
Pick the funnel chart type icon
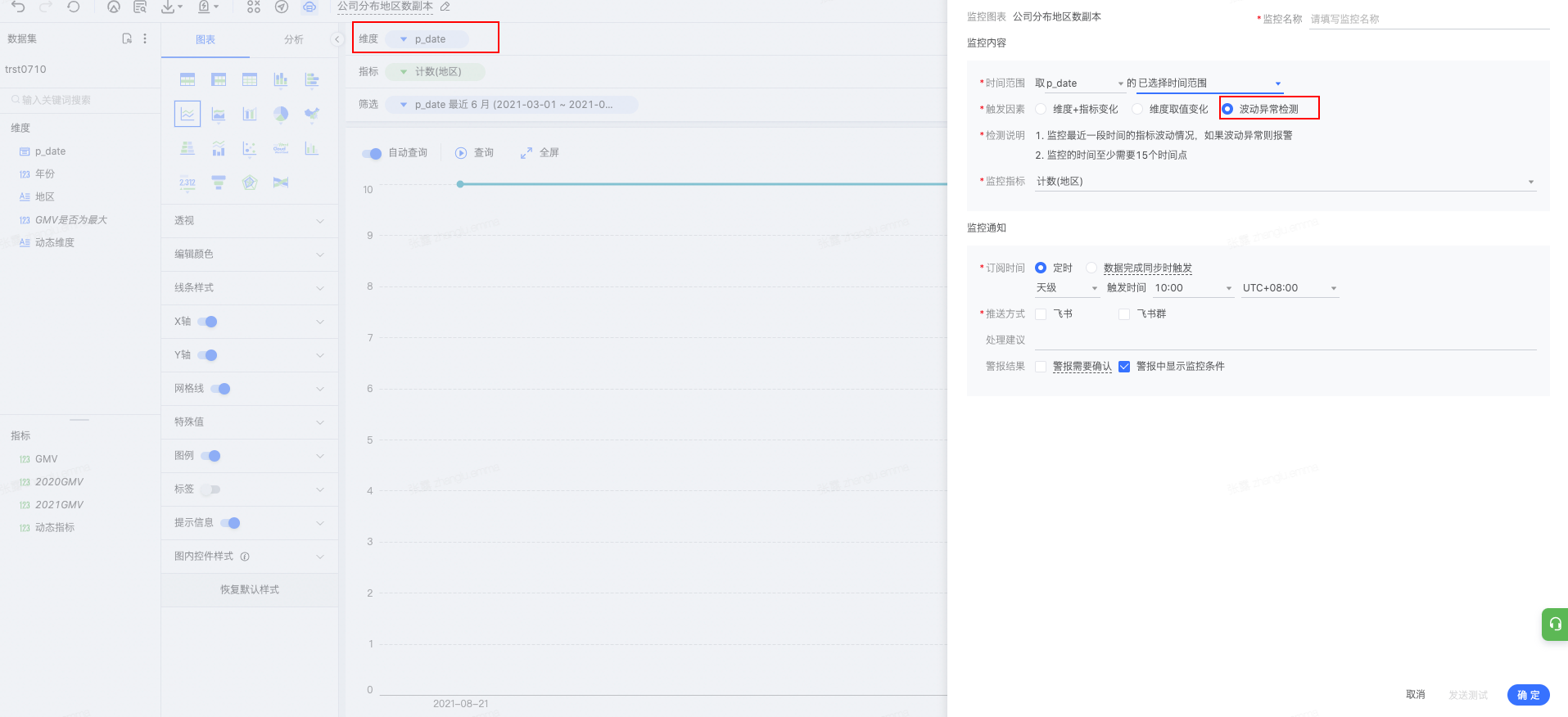click(x=219, y=183)
